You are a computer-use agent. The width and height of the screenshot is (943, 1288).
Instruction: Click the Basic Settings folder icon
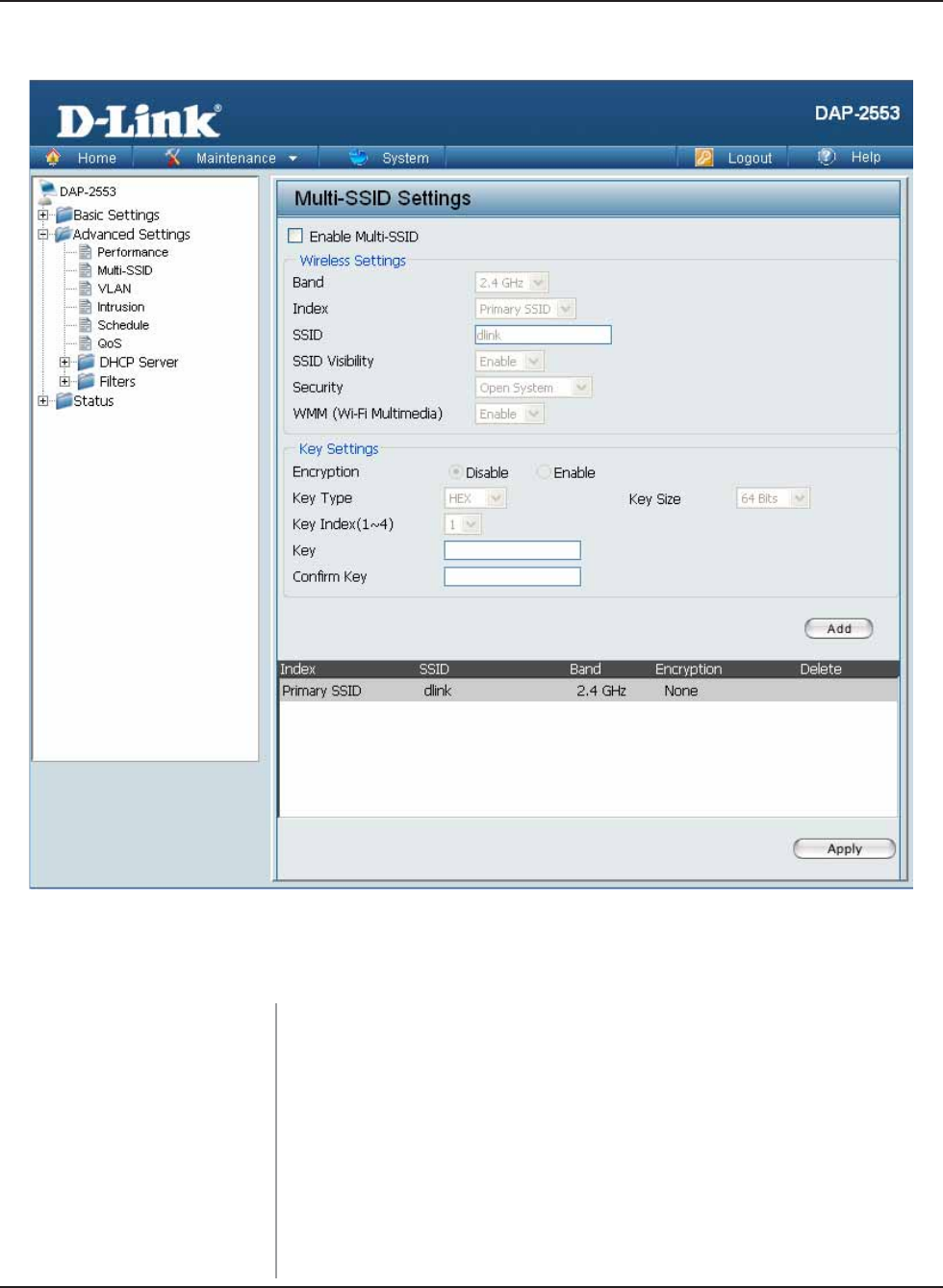pos(64,215)
